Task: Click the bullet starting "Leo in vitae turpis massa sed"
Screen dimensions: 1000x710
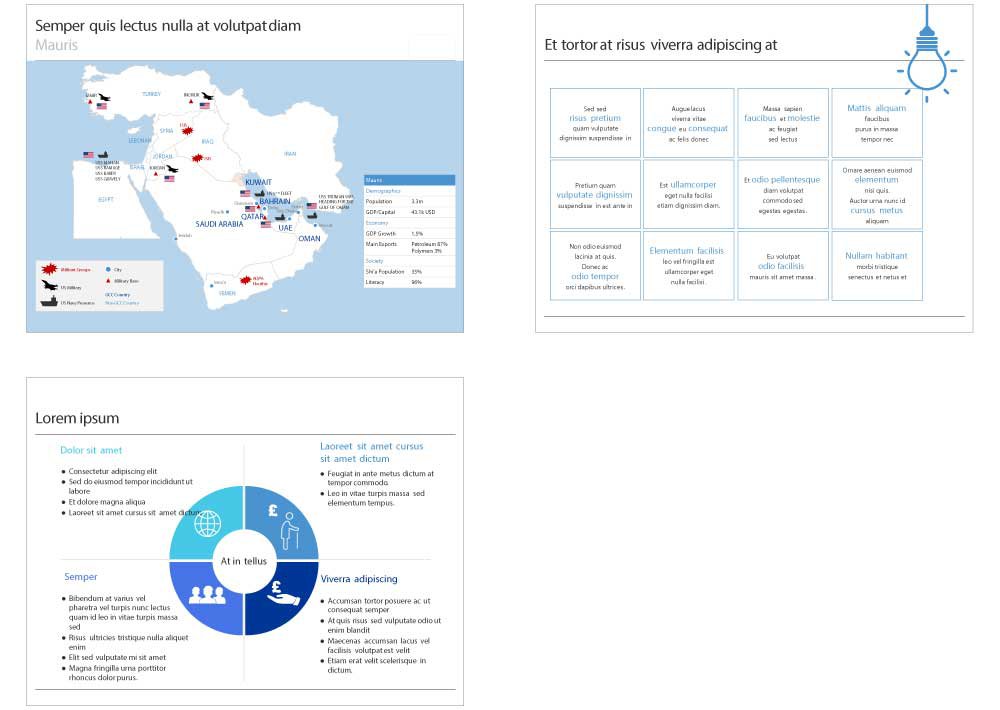Action: click(372, 498)
